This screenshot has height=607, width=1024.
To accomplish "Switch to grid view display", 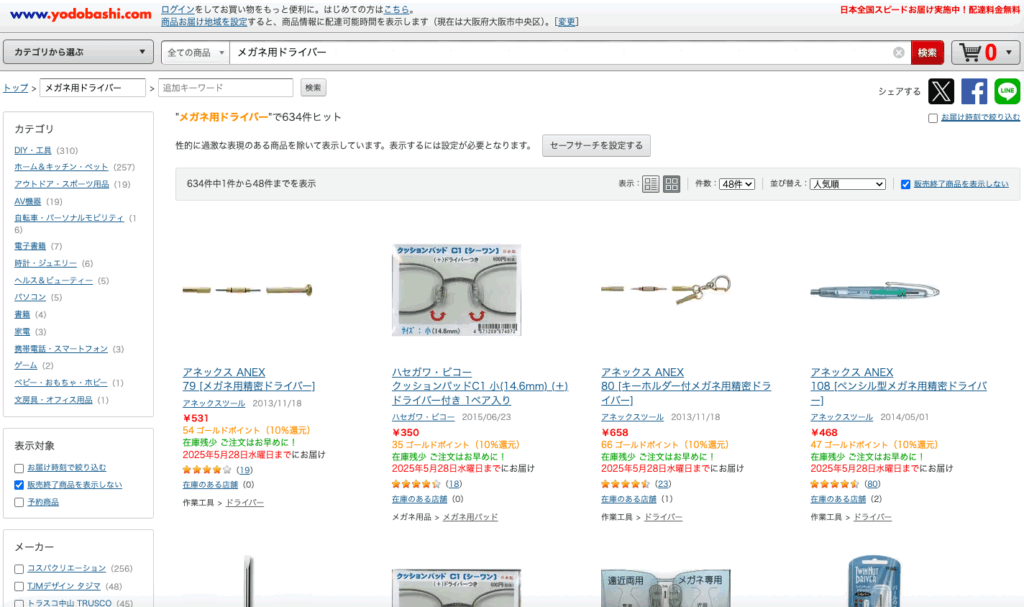I will tap(671, 184).
